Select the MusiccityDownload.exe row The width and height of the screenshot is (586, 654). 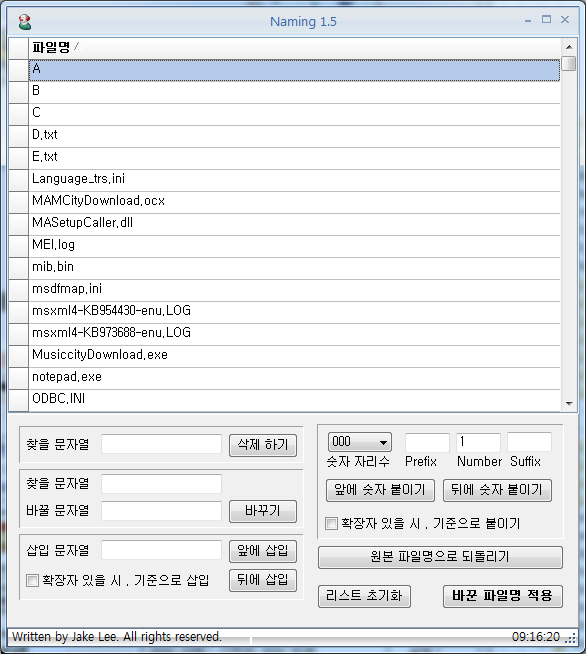[294, 355]
